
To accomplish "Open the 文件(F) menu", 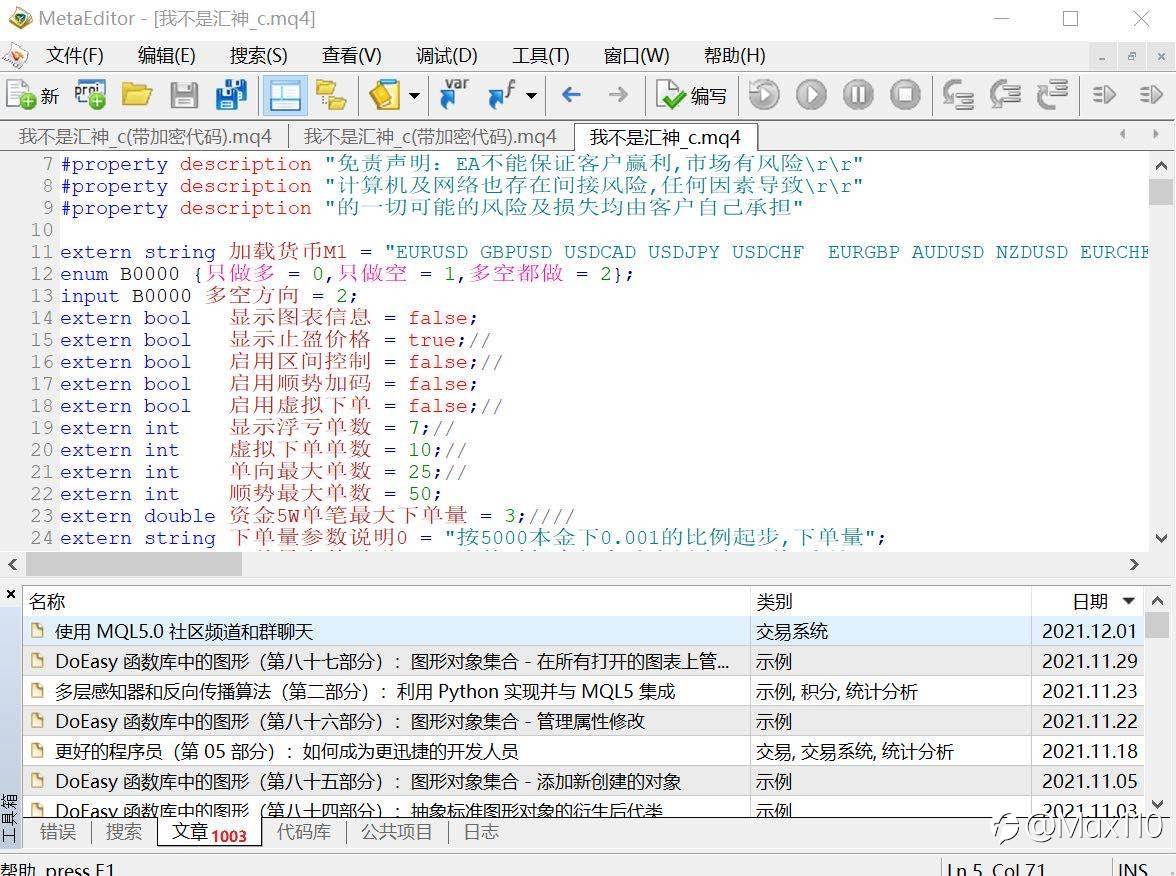I will pos(74,56).
